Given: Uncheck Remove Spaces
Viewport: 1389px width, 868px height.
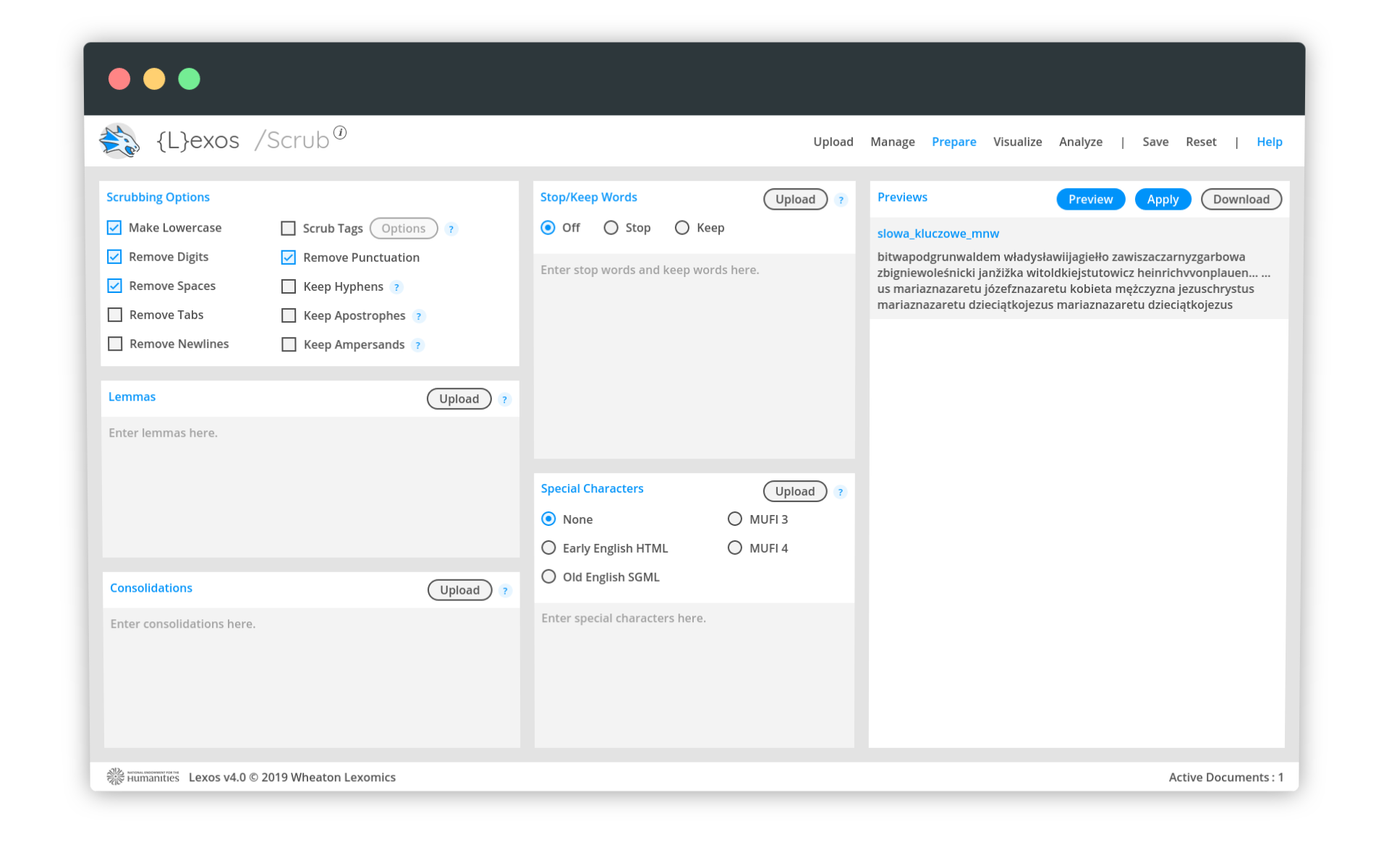Looking at the screenshot, I should (x=114, y=286).
